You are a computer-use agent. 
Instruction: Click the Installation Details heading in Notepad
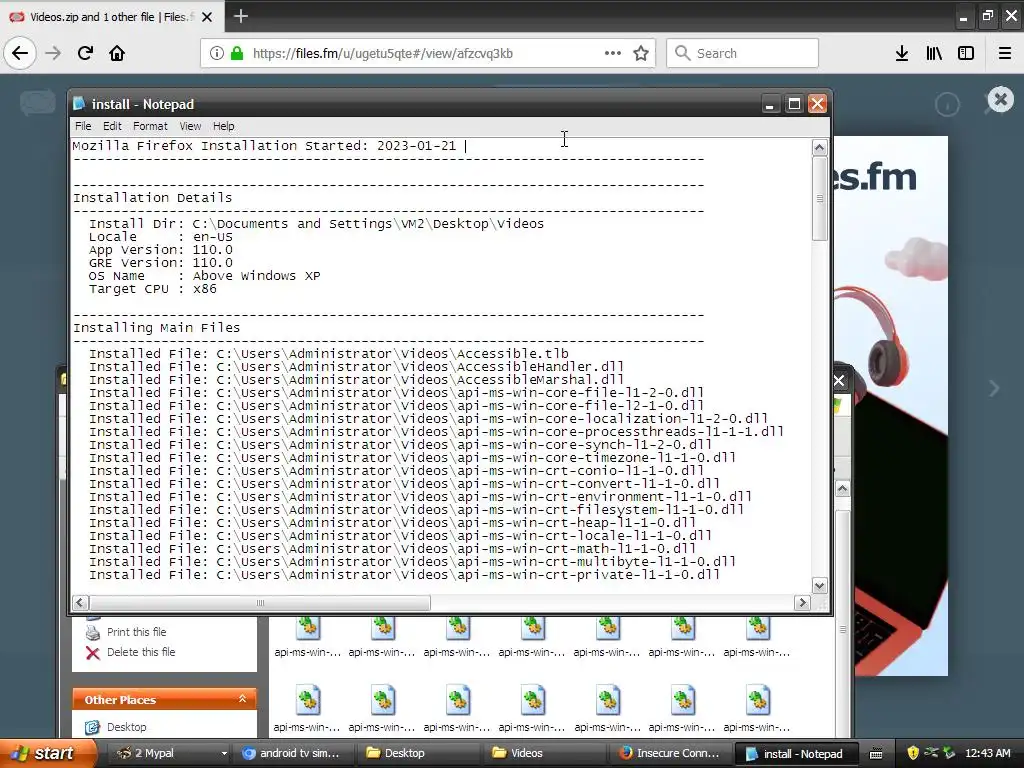[x=152, y=198]
